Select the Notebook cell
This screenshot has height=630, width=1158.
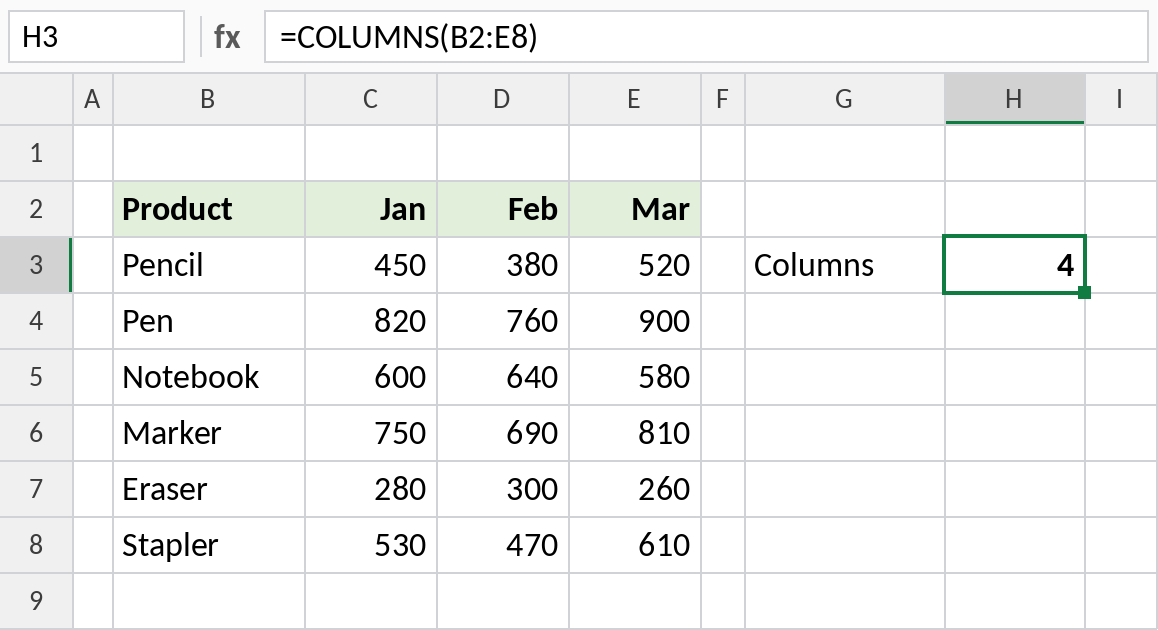[x=208, y=377]
